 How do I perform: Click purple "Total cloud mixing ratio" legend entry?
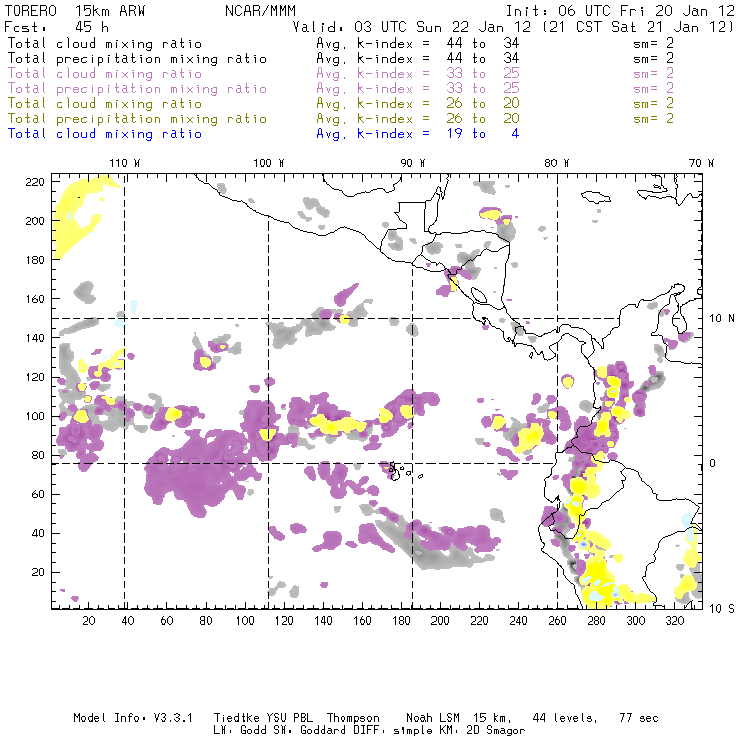pos(105,74)
